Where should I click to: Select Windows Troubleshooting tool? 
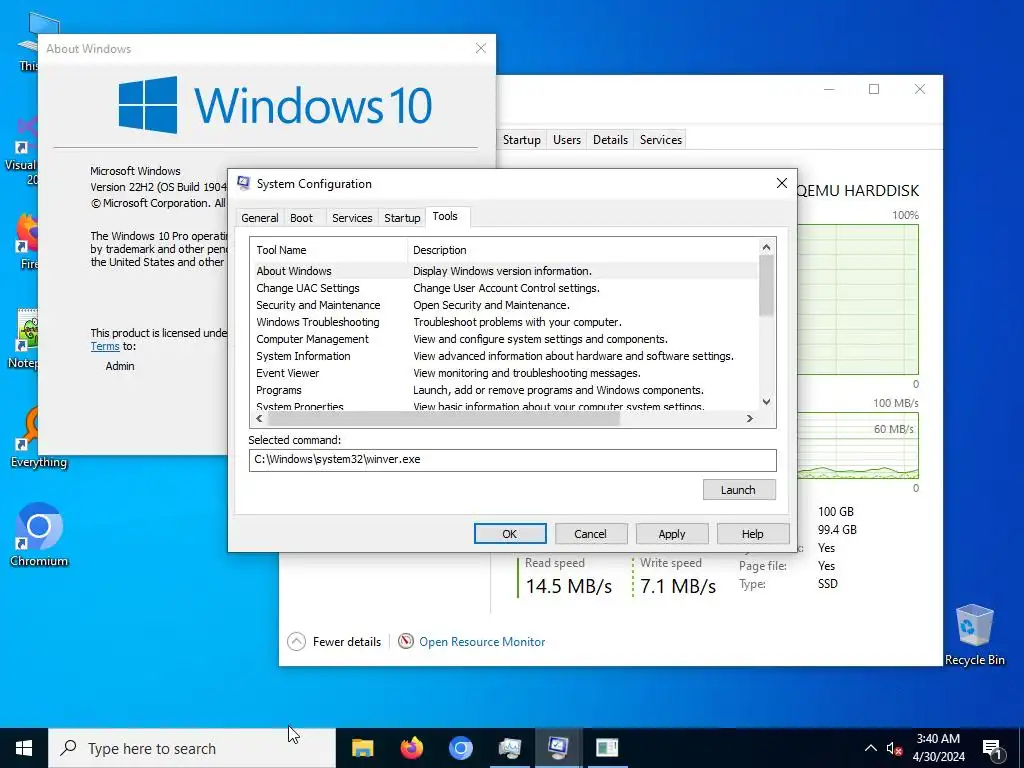tap(504, 322)
